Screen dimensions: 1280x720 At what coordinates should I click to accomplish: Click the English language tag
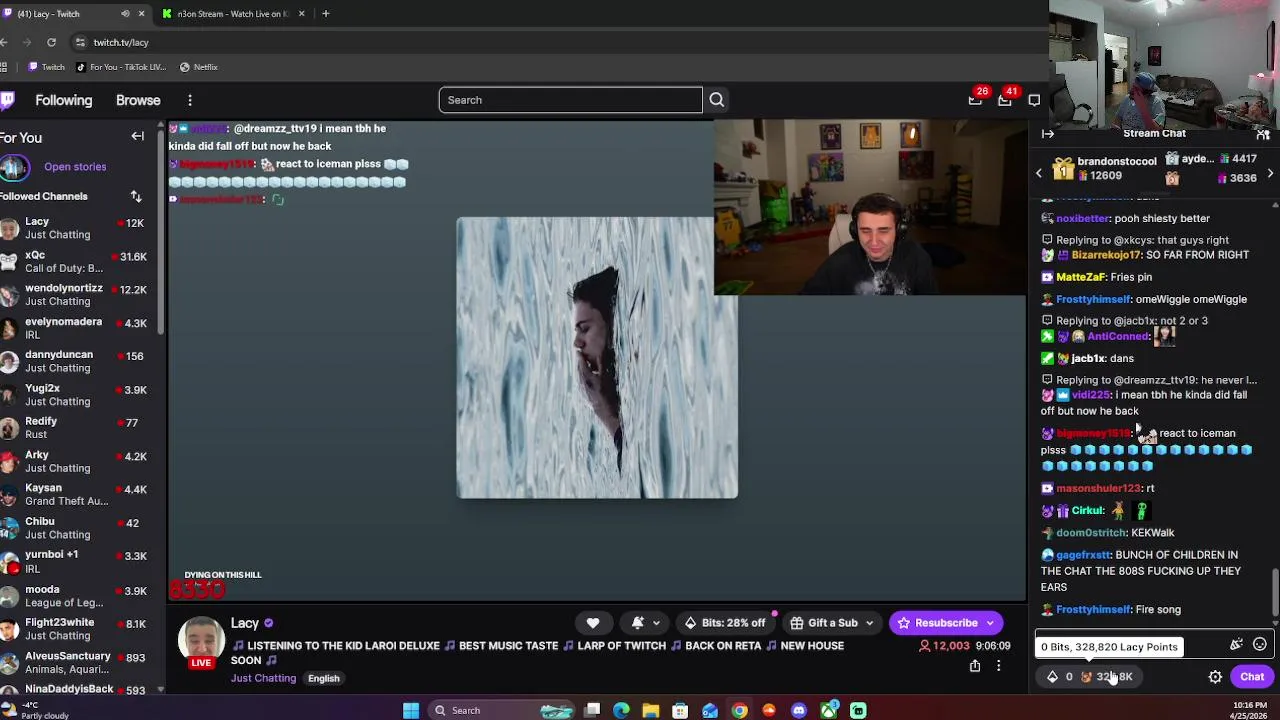(x=323, y=678)
